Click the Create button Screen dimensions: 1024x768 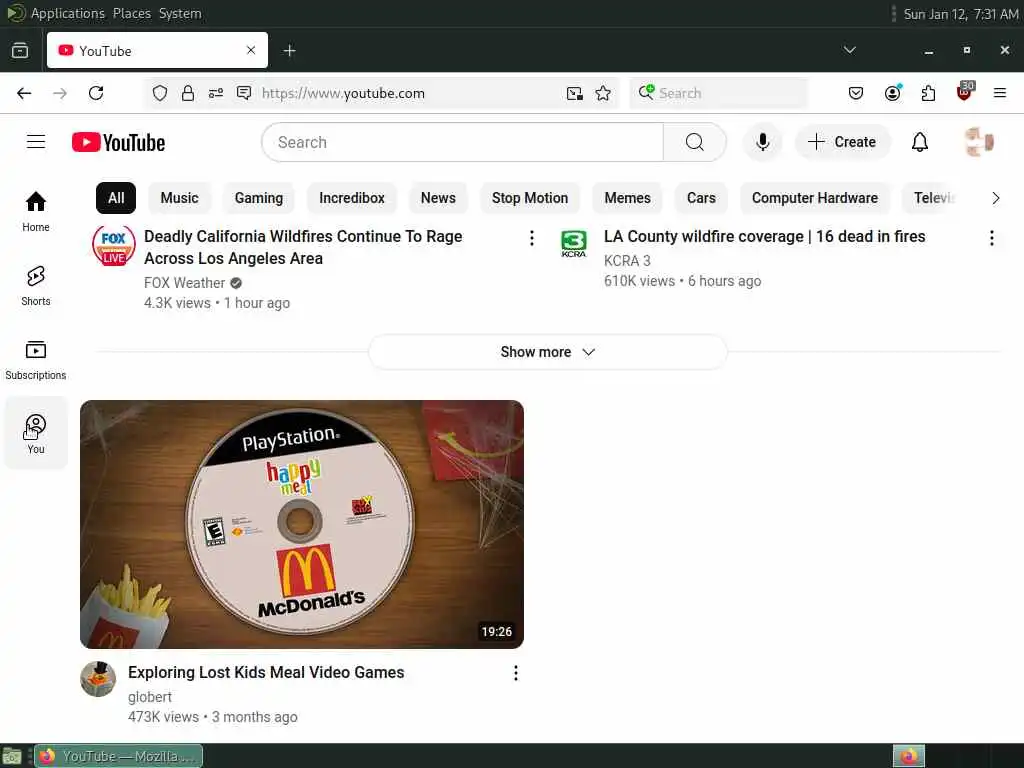[x=842, y=142]
